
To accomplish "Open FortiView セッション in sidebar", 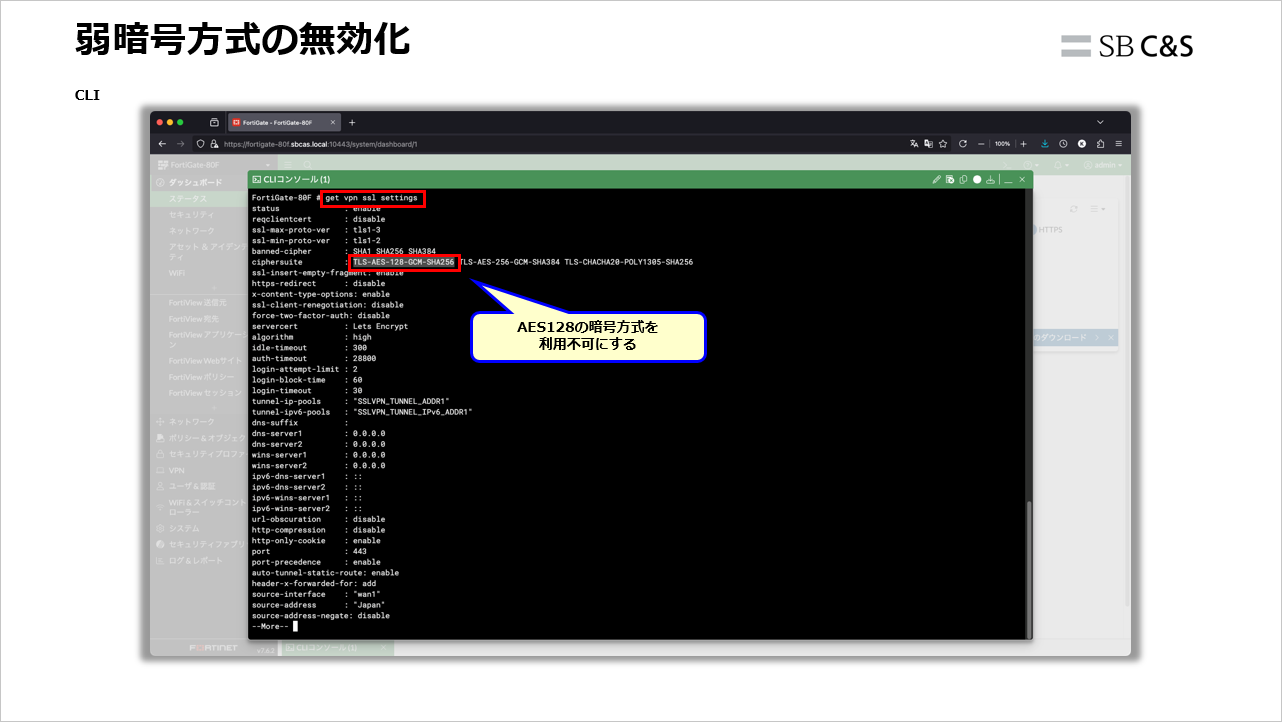I will (x=198, y=393).
